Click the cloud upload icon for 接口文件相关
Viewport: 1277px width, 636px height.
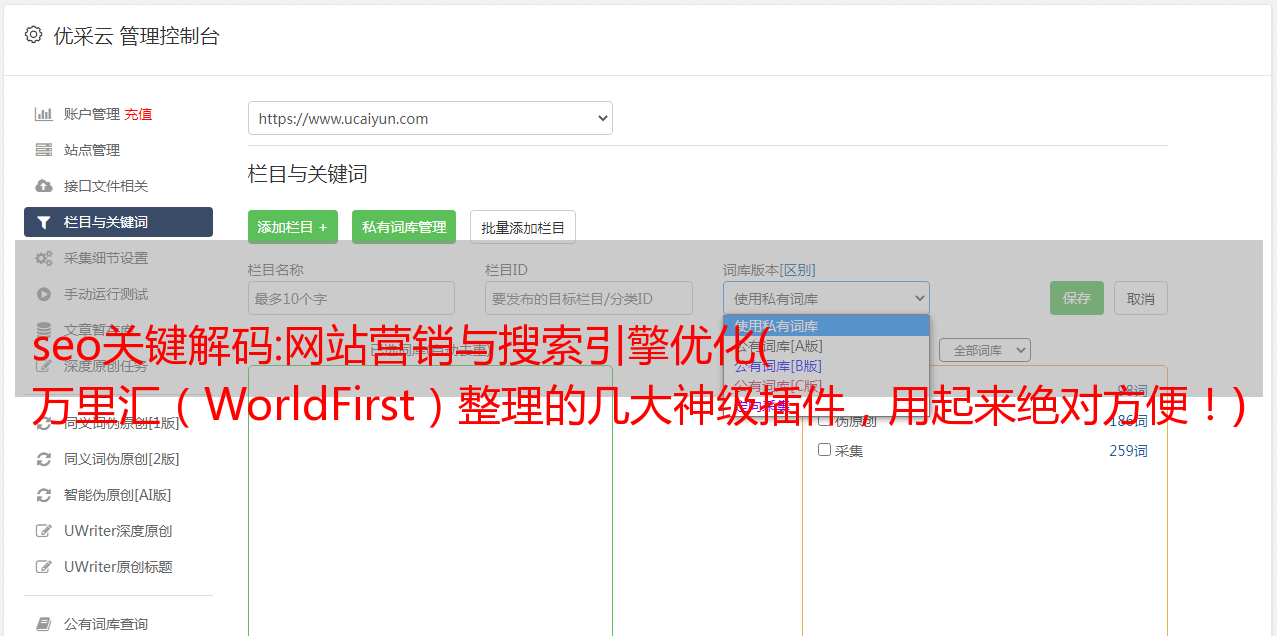click(44, 186)
